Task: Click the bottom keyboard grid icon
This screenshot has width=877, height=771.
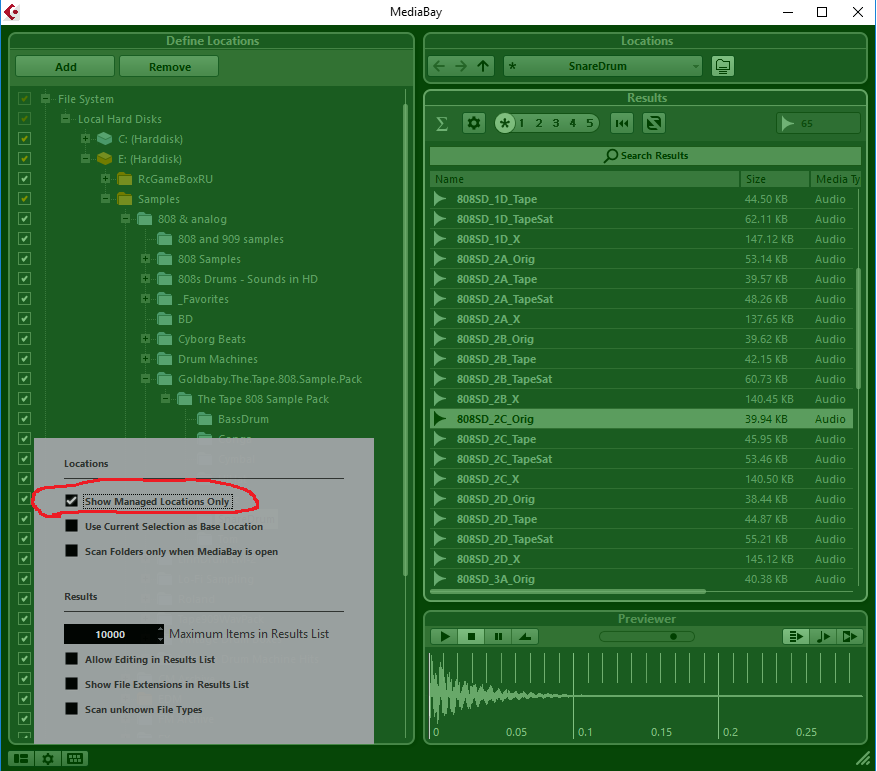Action: [x=75, y=759]
